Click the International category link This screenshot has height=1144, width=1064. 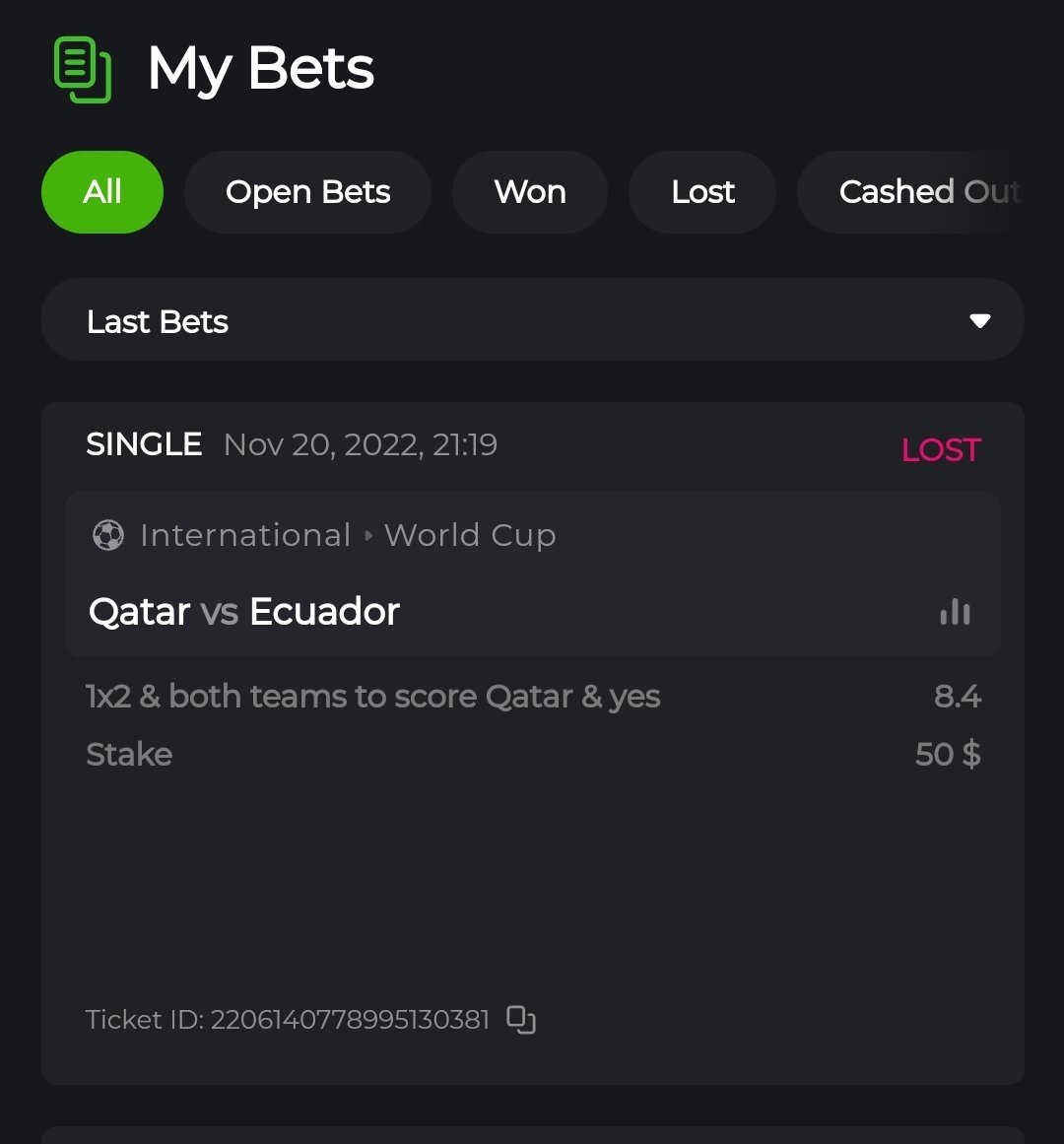coord(245,535)
